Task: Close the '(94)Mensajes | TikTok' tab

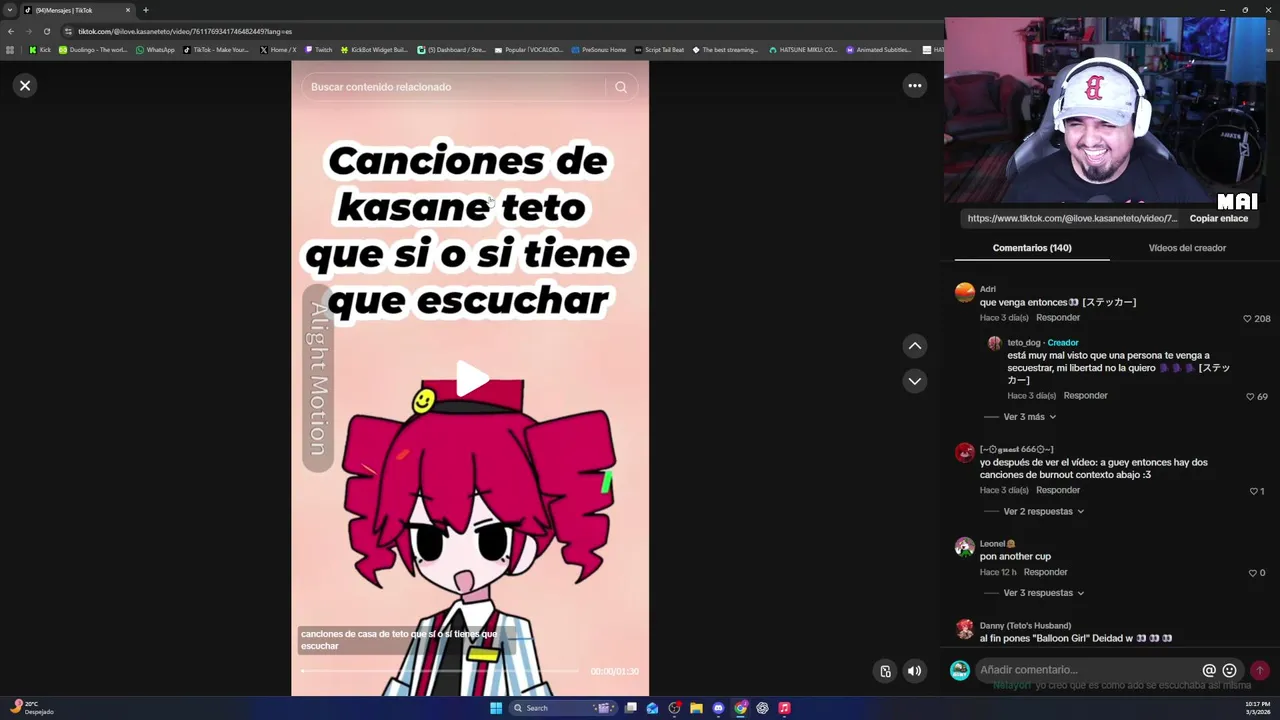Action: point(128,10)
